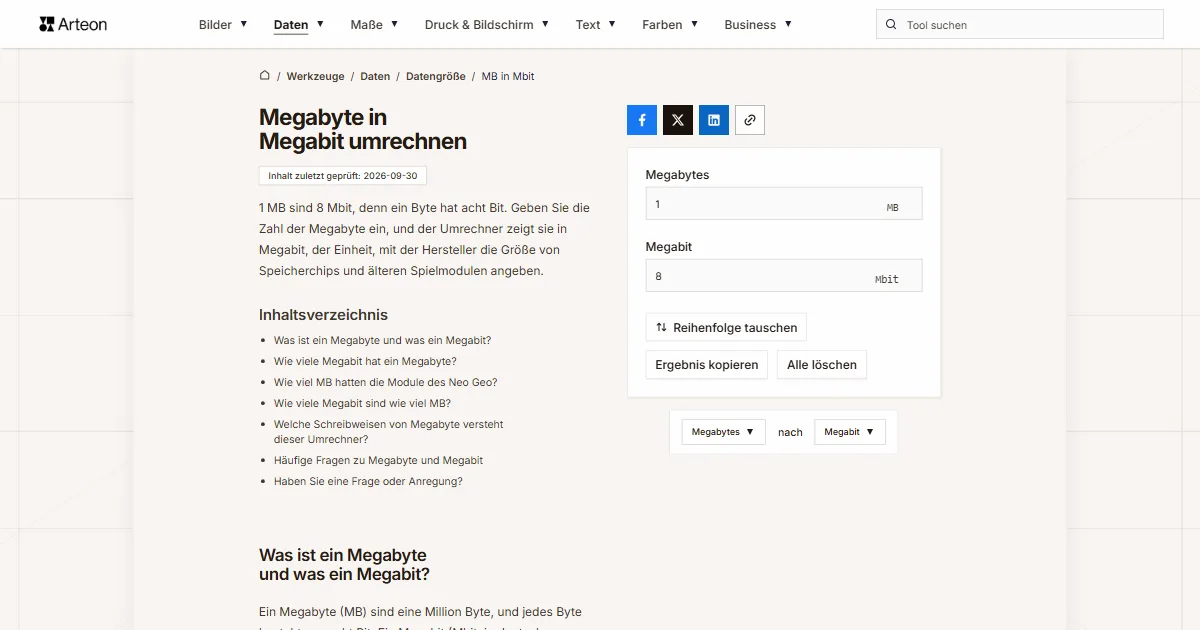Click the Megabit input field

click(x=784, y=276)
